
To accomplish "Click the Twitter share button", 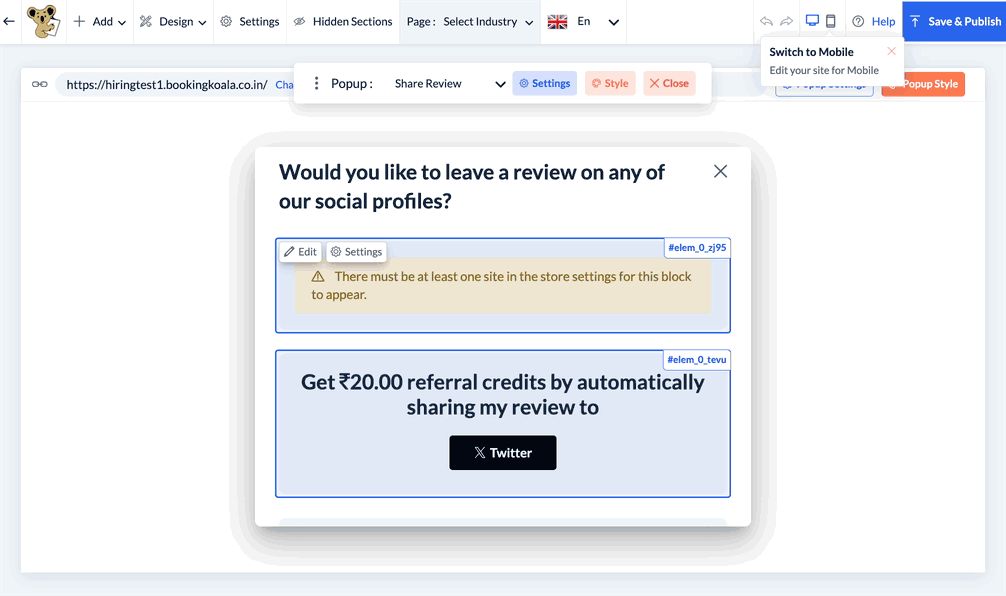I will (503, 453).
